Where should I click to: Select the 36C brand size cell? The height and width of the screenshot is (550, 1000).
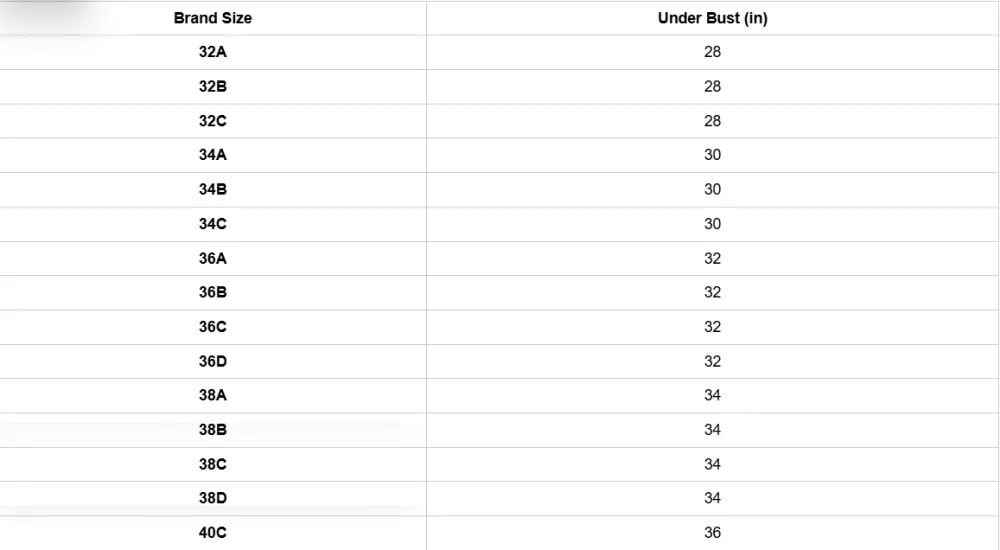pos(213,327)
